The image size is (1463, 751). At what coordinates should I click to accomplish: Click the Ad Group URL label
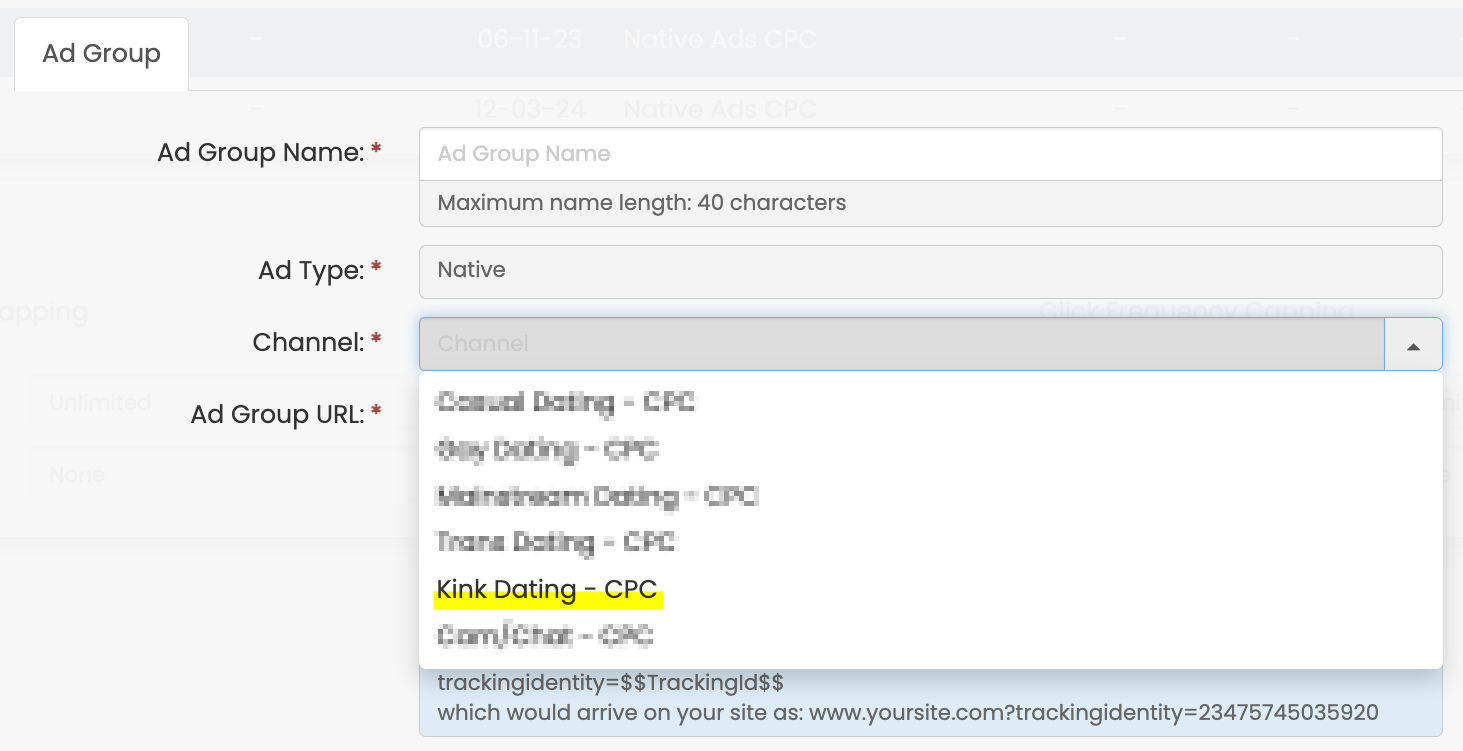(x=277, y=414)
